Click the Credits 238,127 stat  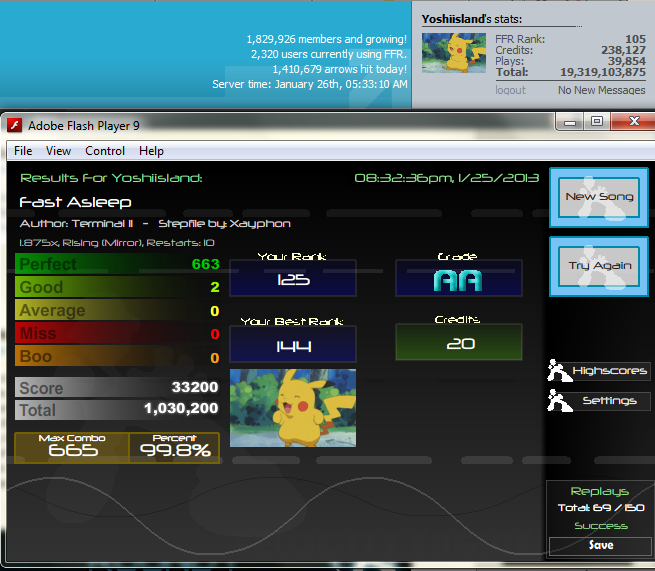pos(570,50)
